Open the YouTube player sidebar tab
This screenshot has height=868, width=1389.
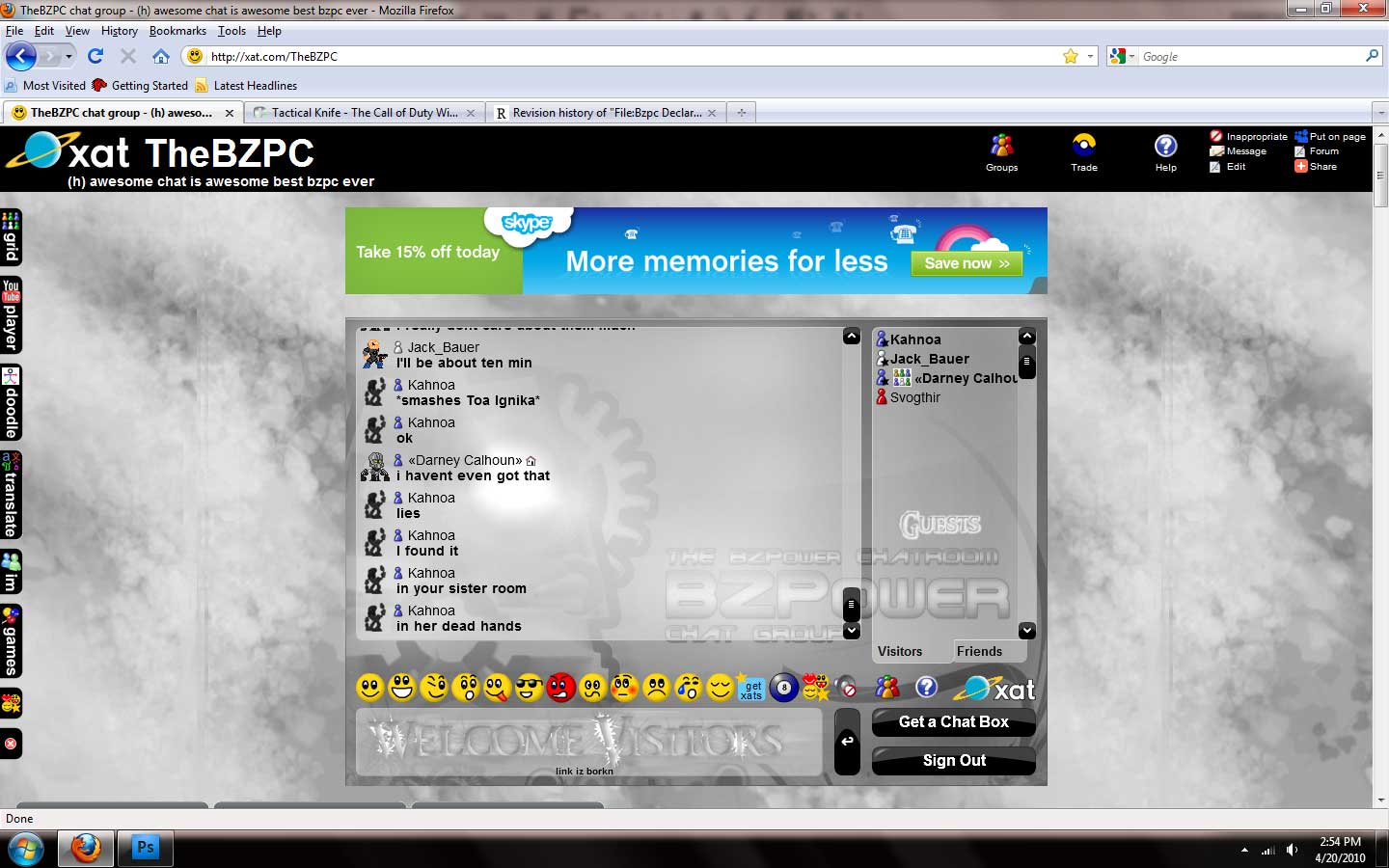click(x=11, y=315)
